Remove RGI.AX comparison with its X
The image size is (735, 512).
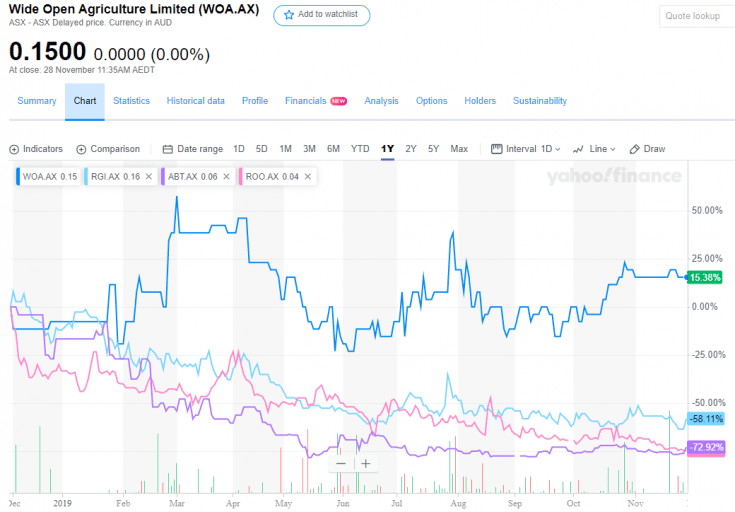pos(149,177)
